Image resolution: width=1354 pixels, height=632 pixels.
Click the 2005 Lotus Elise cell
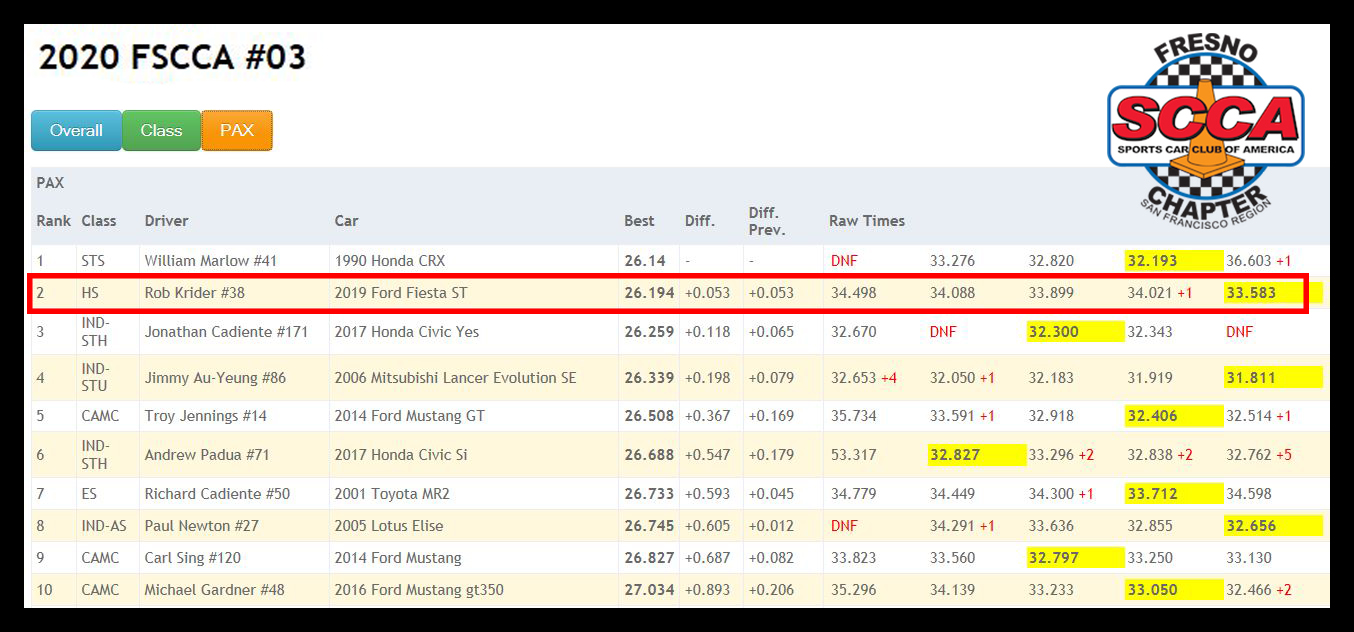point(389,525)
